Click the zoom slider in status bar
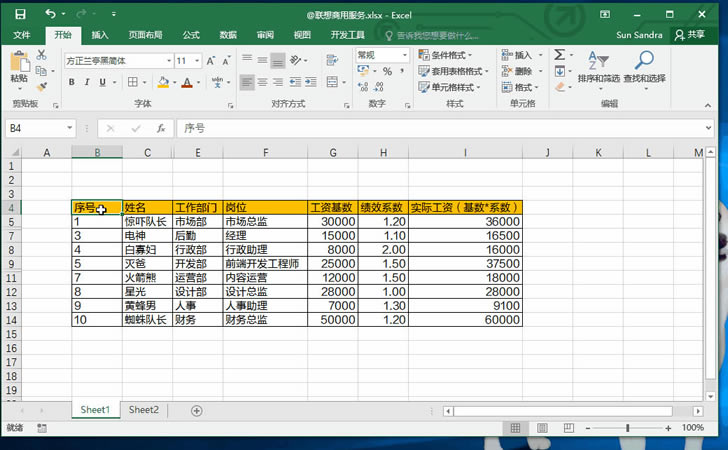Image resolution: width=728 pixels, height=450 pixels. pyautogui.click(x=627, y=428)
